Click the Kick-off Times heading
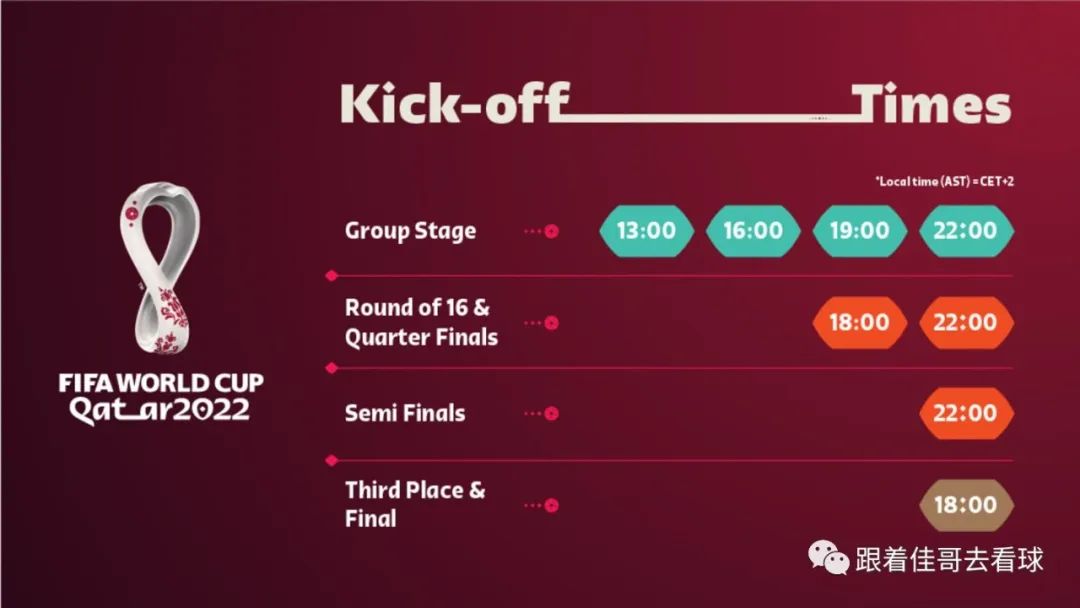1080x608 pixels. tap(675, 105)
